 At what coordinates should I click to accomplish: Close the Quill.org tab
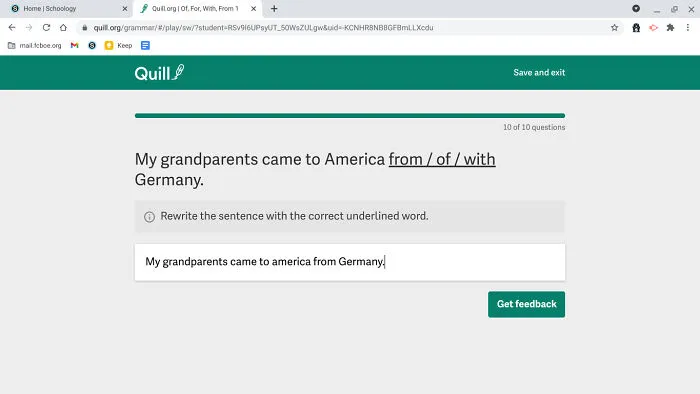[x=254, y=8]
